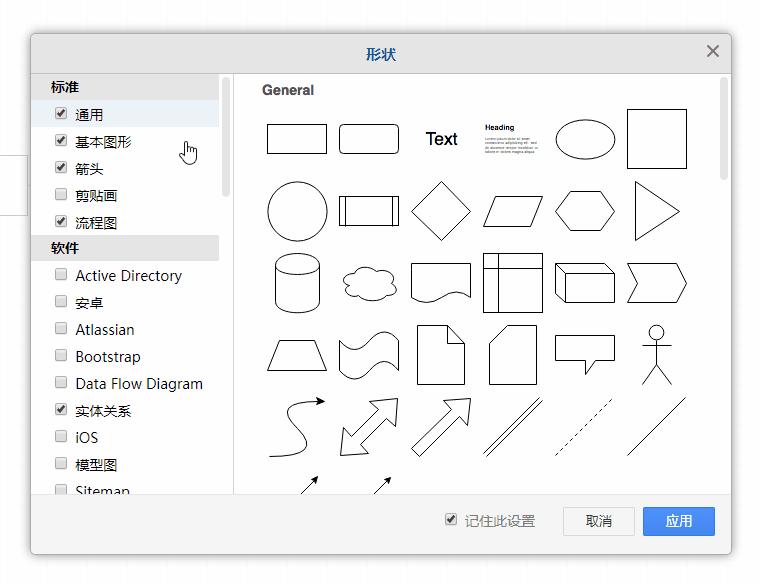Enable the 剪贴画 checkbox

tap(61, 195)
